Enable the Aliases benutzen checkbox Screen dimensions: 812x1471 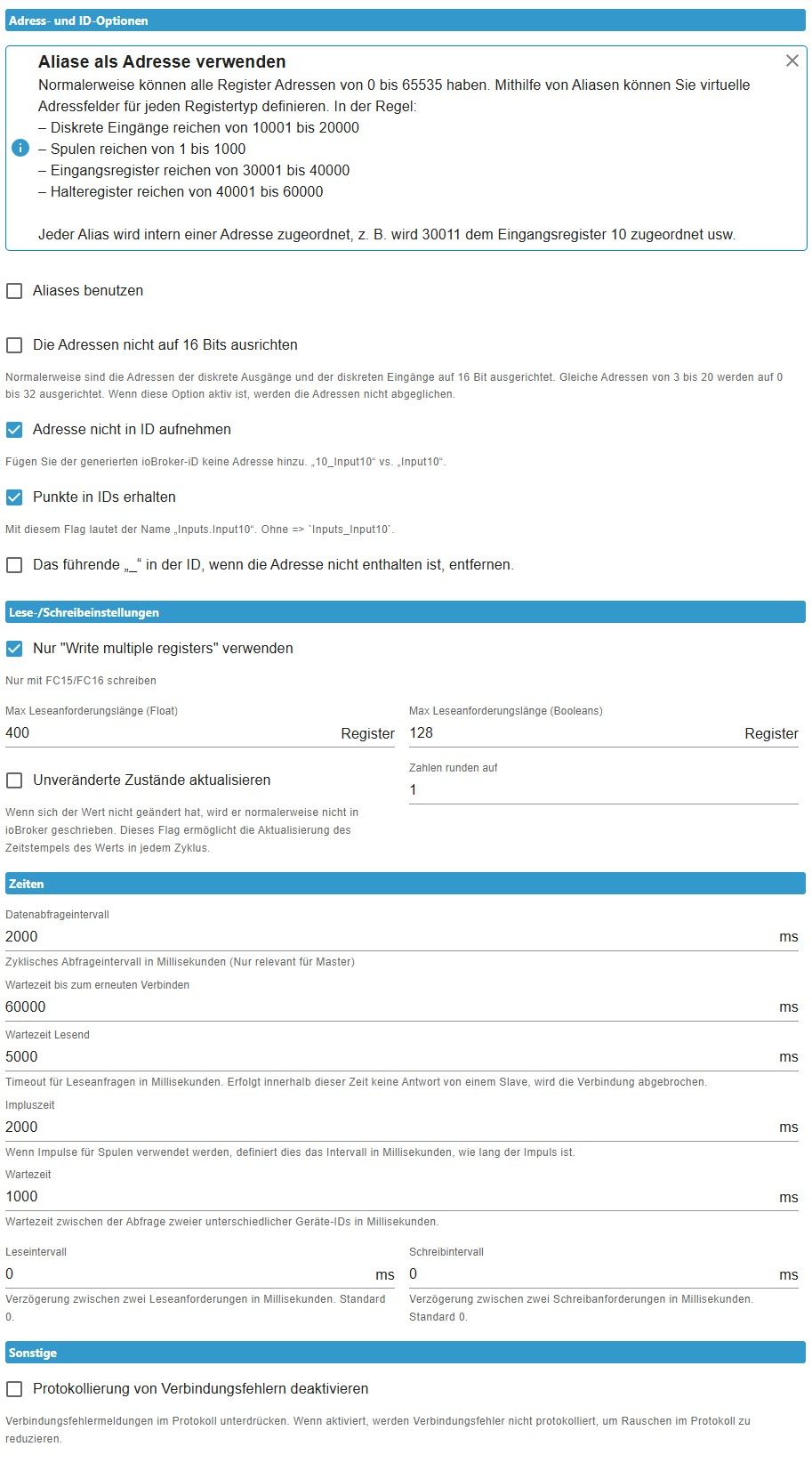point(14,291)
